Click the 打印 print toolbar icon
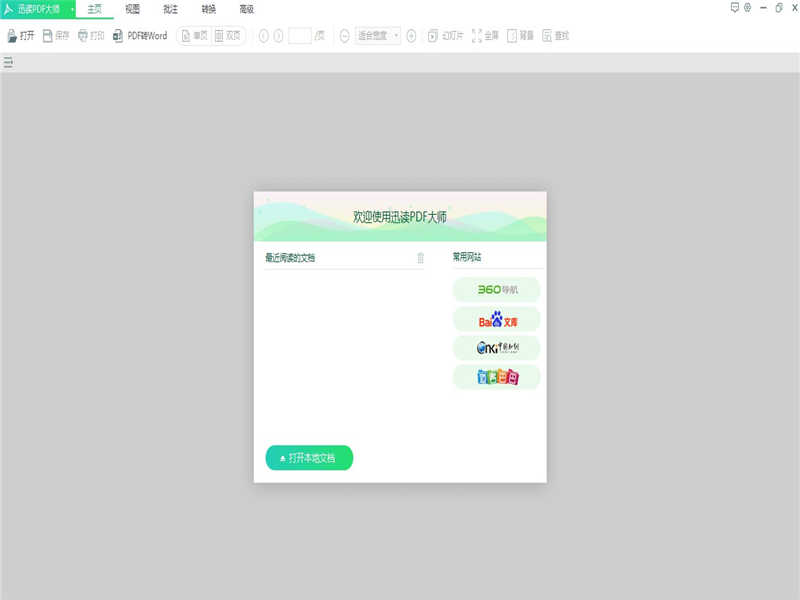 pyautogui.click(x=91, y=36)
